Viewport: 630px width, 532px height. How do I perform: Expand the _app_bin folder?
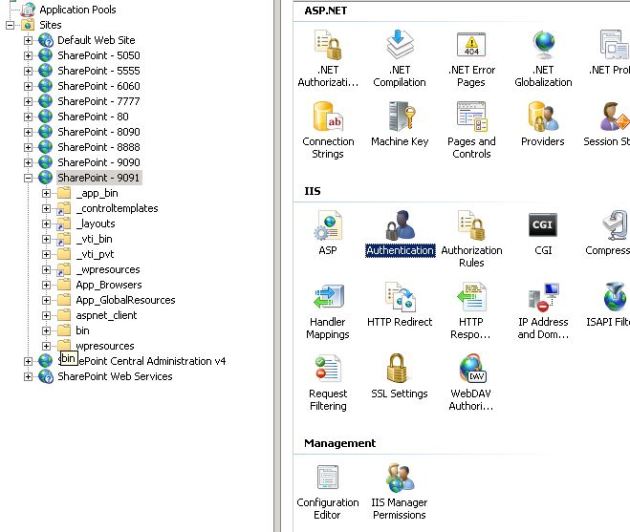(x=46, y=194)
